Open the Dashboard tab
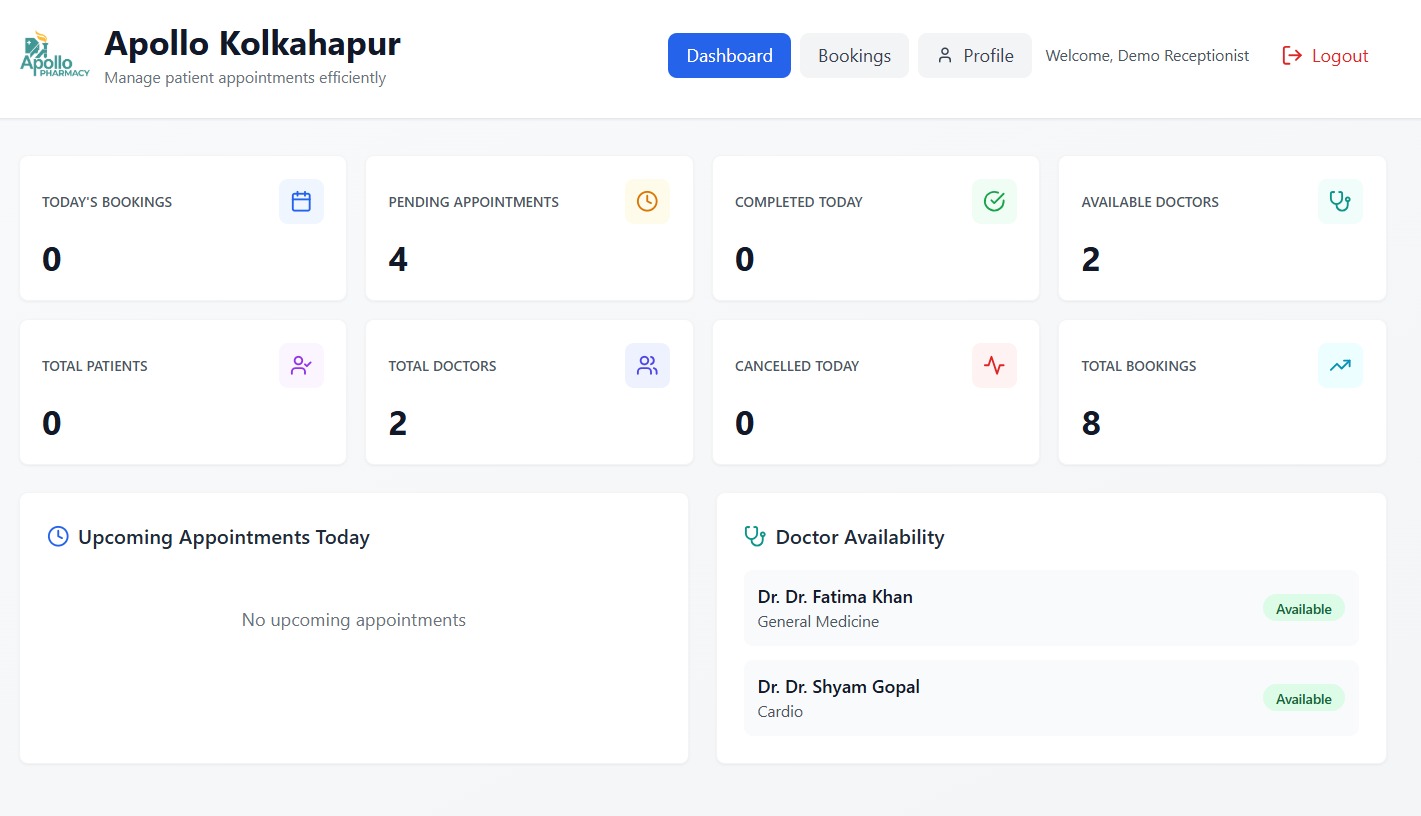The image size is (1421, 816). [x=729, y=56]
